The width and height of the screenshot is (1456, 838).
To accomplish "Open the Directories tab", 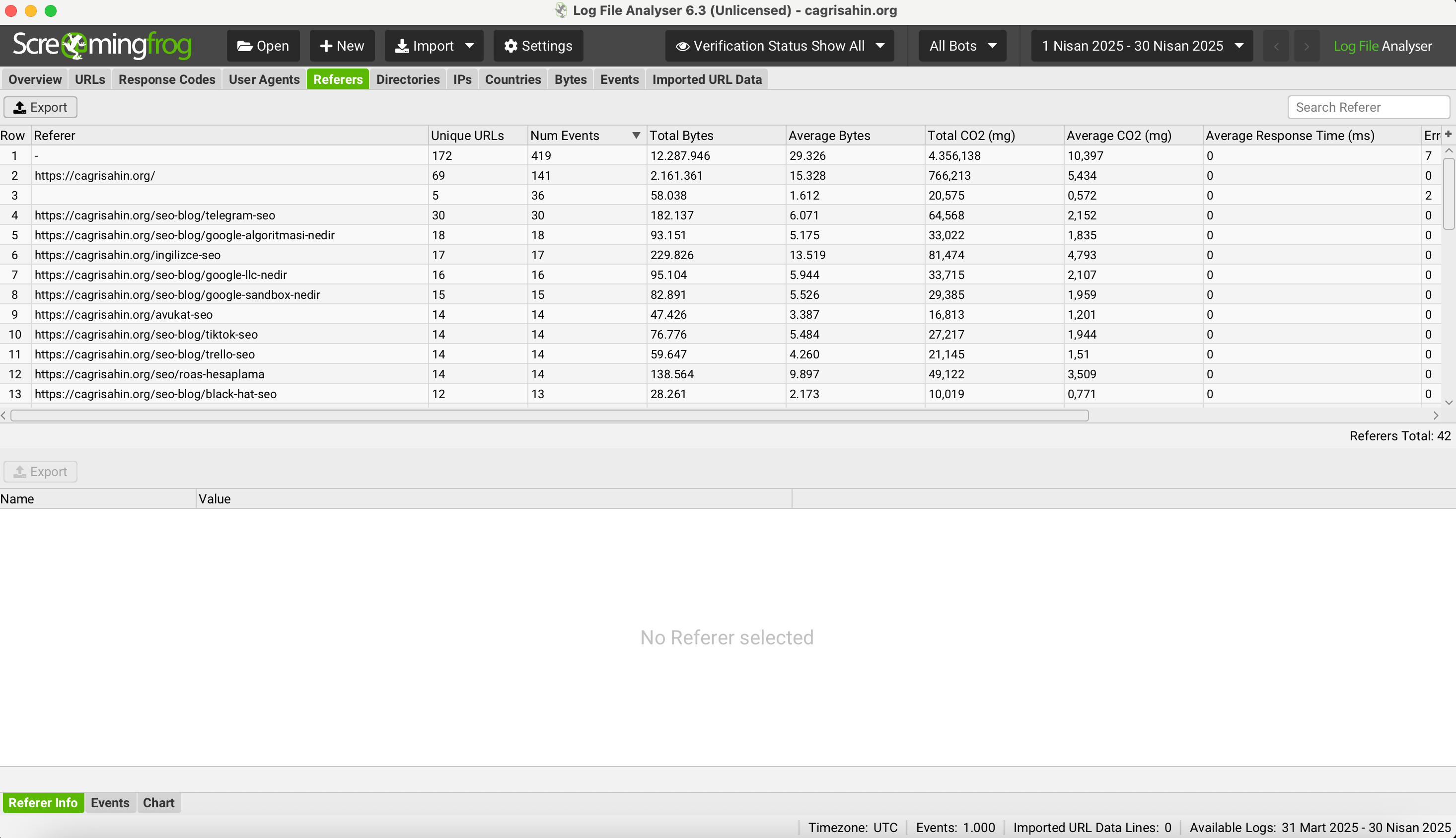I will [x=408, y=79].
